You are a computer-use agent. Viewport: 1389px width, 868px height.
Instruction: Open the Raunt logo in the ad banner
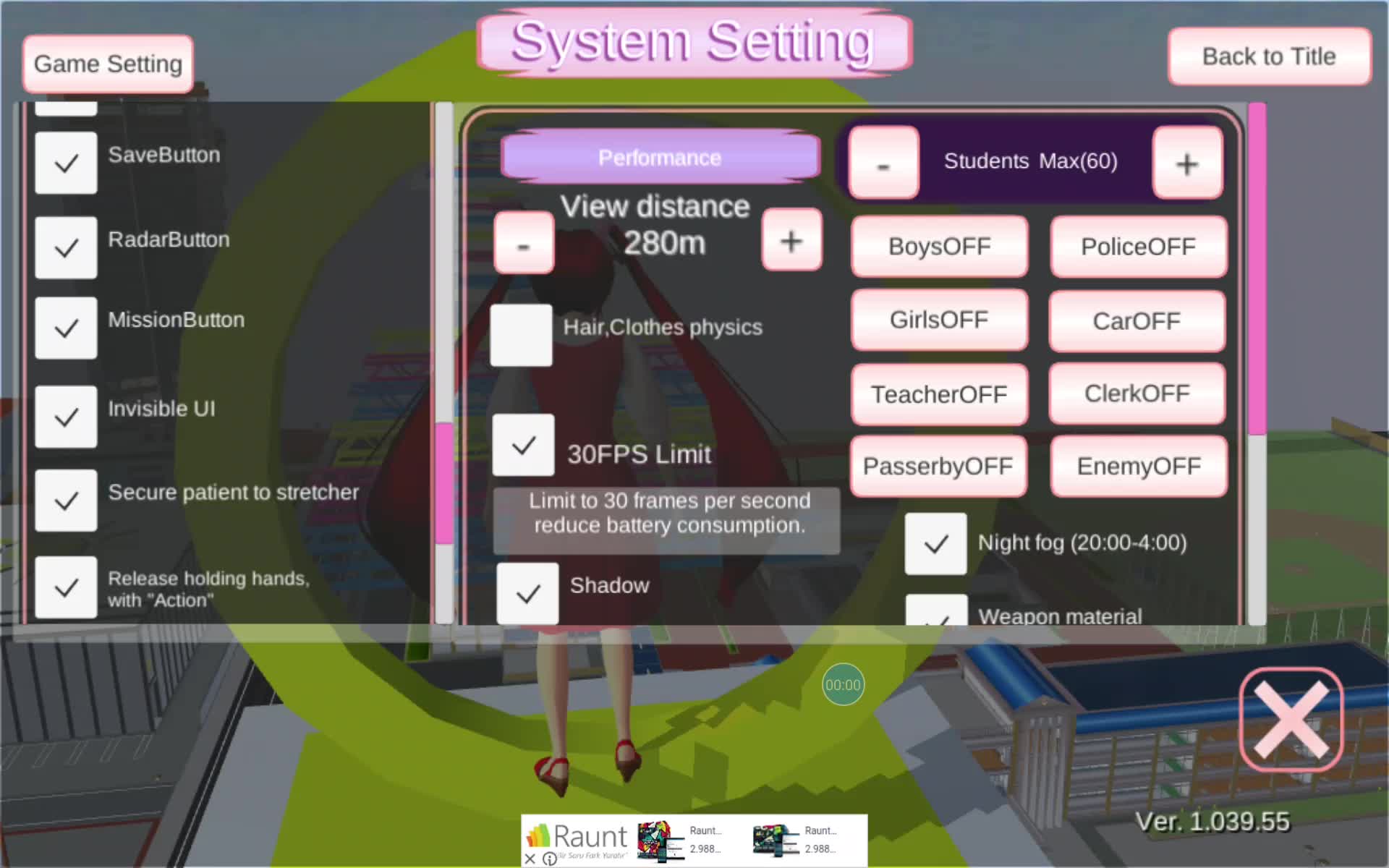click(577, 835)
